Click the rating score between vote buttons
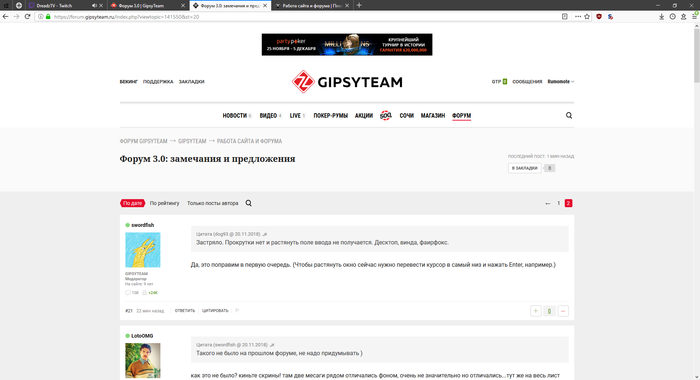Image resolution: width=700 pixels, height=380 pixels. (x=550, y=311)
